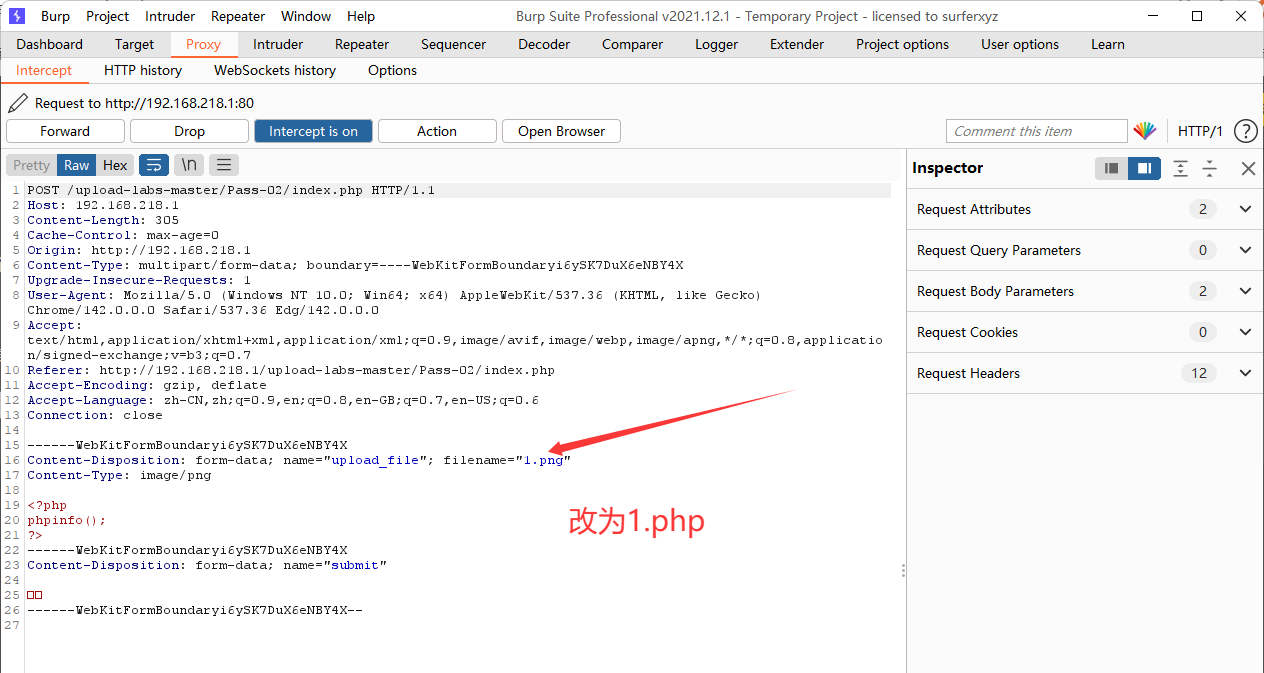Viewport: 1264px width, 673px height.
Task: Forward the intercepted request
Action: click(x=65, y=131)
